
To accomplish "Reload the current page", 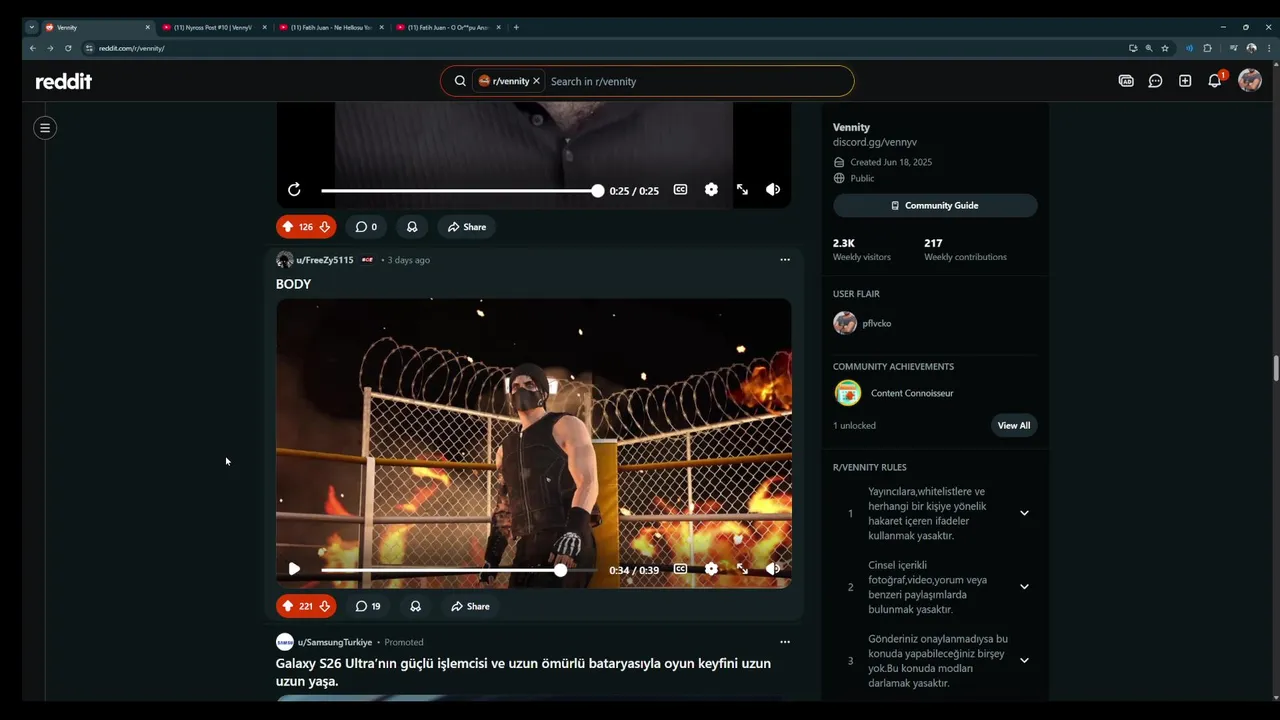I will tap(68, 48).
